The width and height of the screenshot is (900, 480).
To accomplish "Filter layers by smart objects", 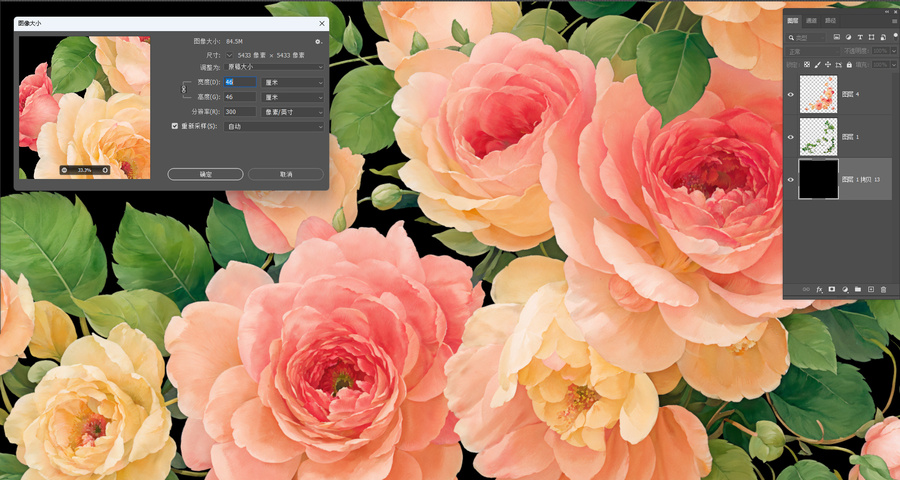I will 883,37.
